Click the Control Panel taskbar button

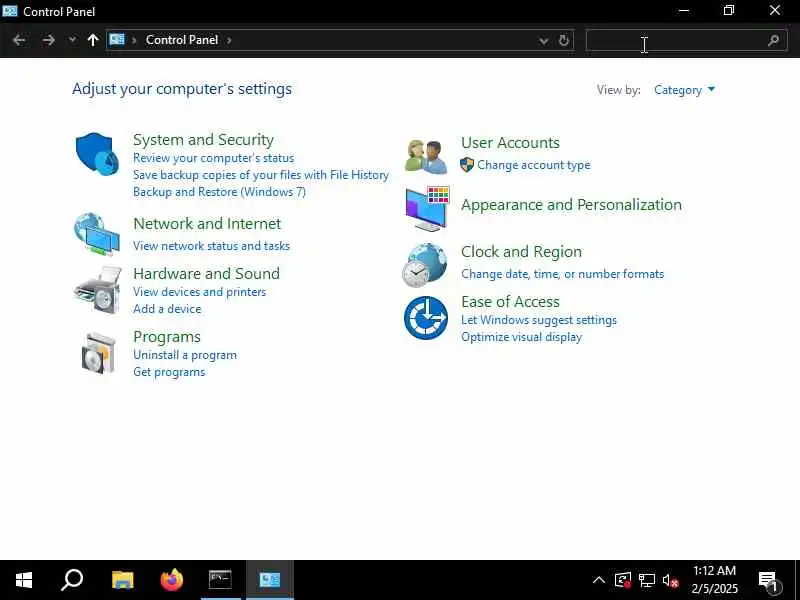[x=270, y=580]
